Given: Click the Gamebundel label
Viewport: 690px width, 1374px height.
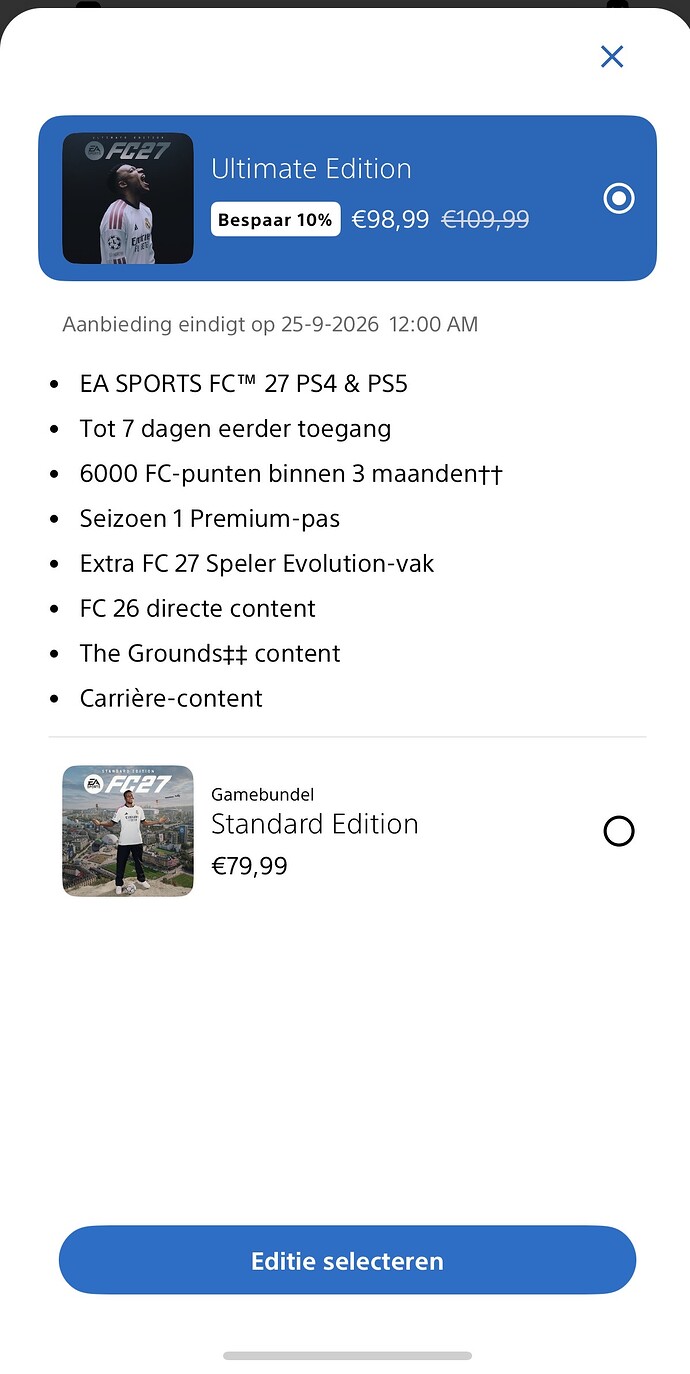Looking at the screenshot, I should pos(263,795).
